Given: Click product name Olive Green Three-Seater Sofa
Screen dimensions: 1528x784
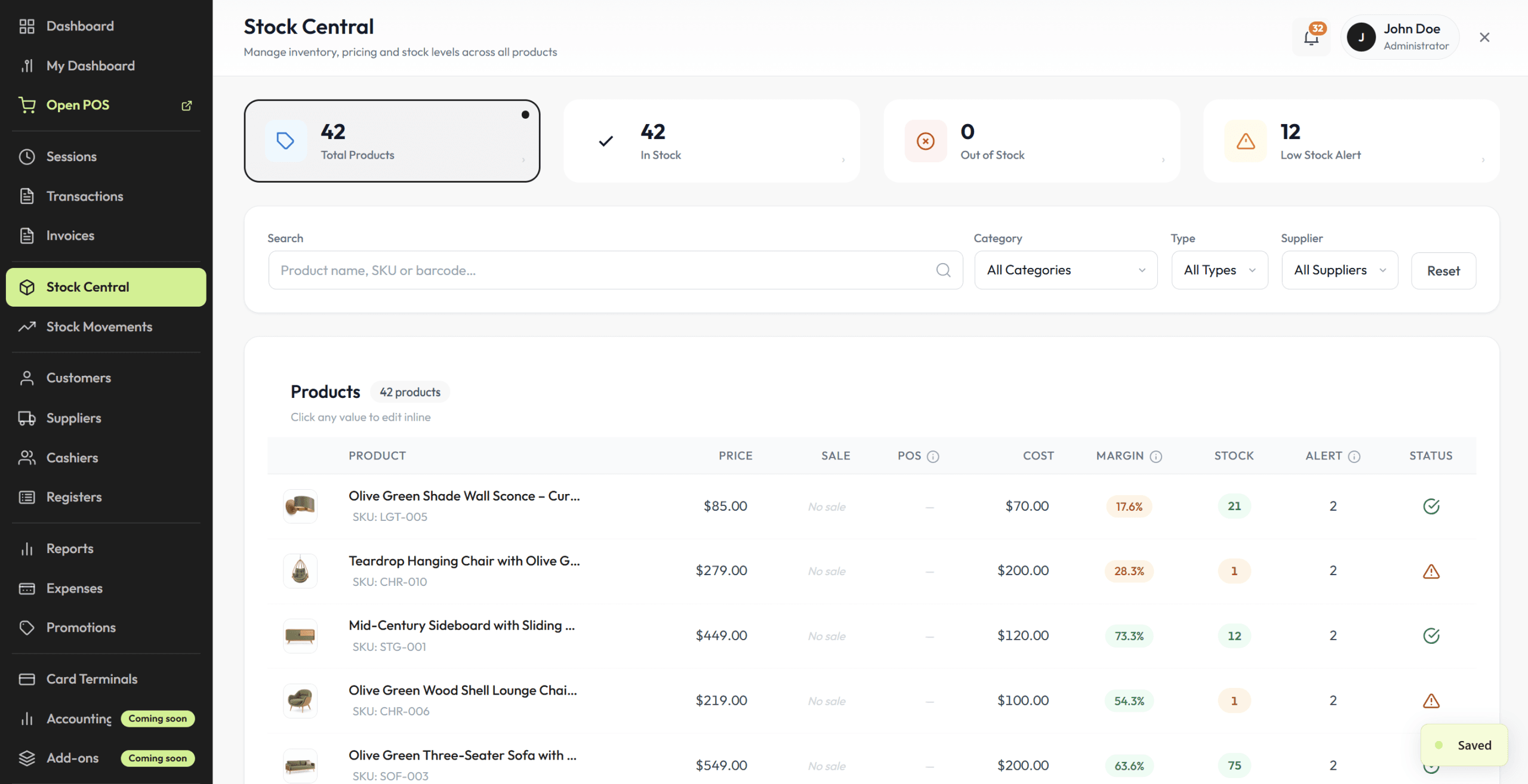Looking at the screenshot, I should tap(463, 755).
